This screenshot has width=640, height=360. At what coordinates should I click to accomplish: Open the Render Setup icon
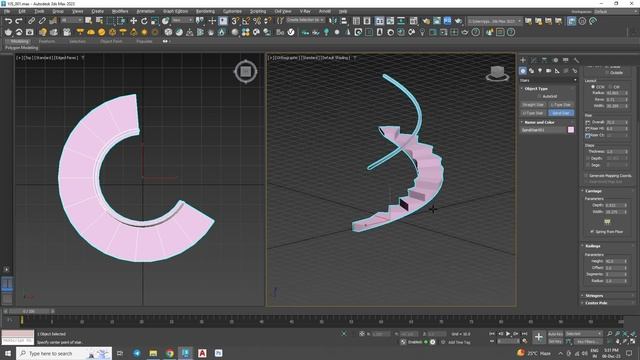pos(426,21)
